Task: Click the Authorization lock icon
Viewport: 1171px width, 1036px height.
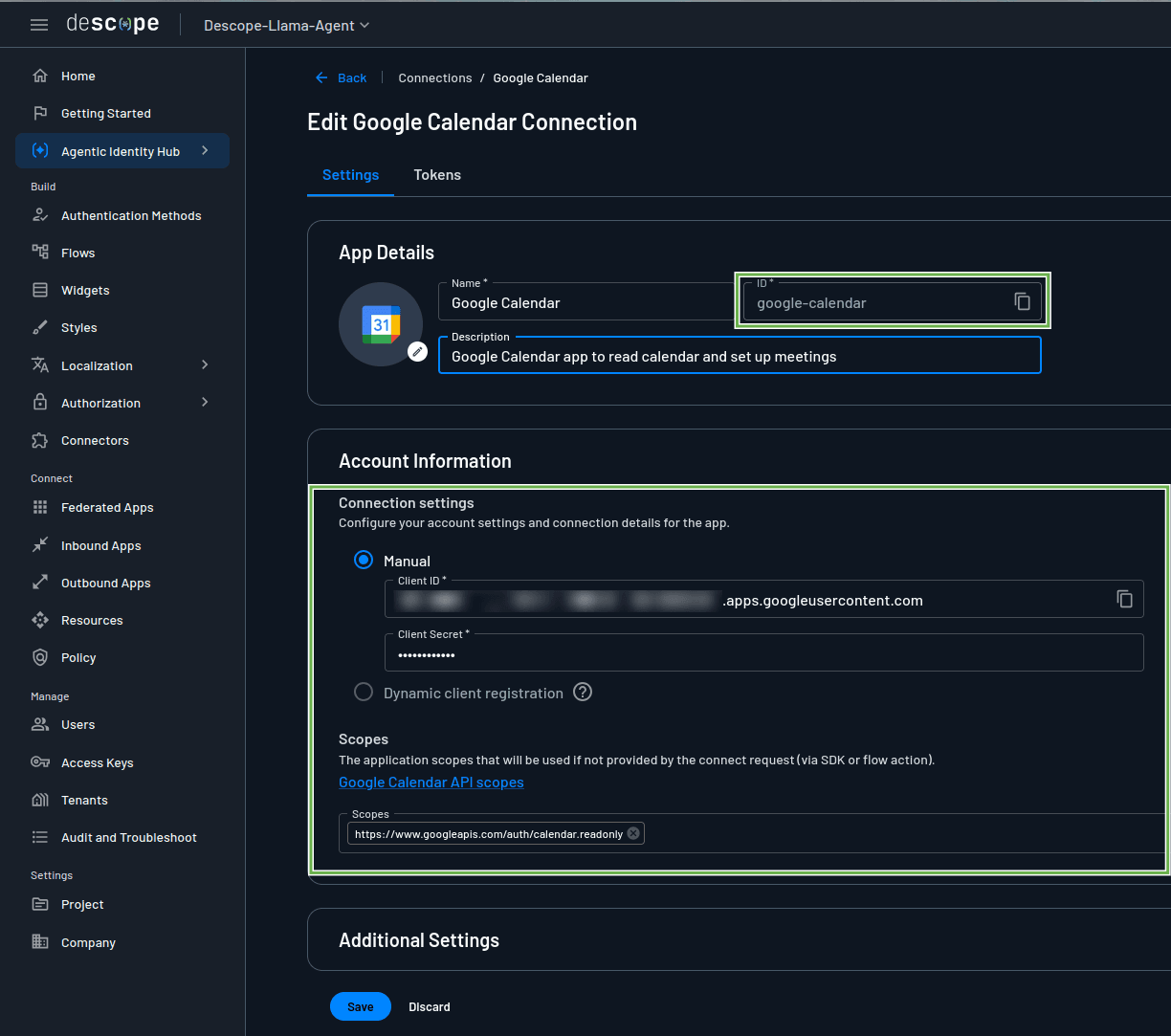Action: [40, 403]
